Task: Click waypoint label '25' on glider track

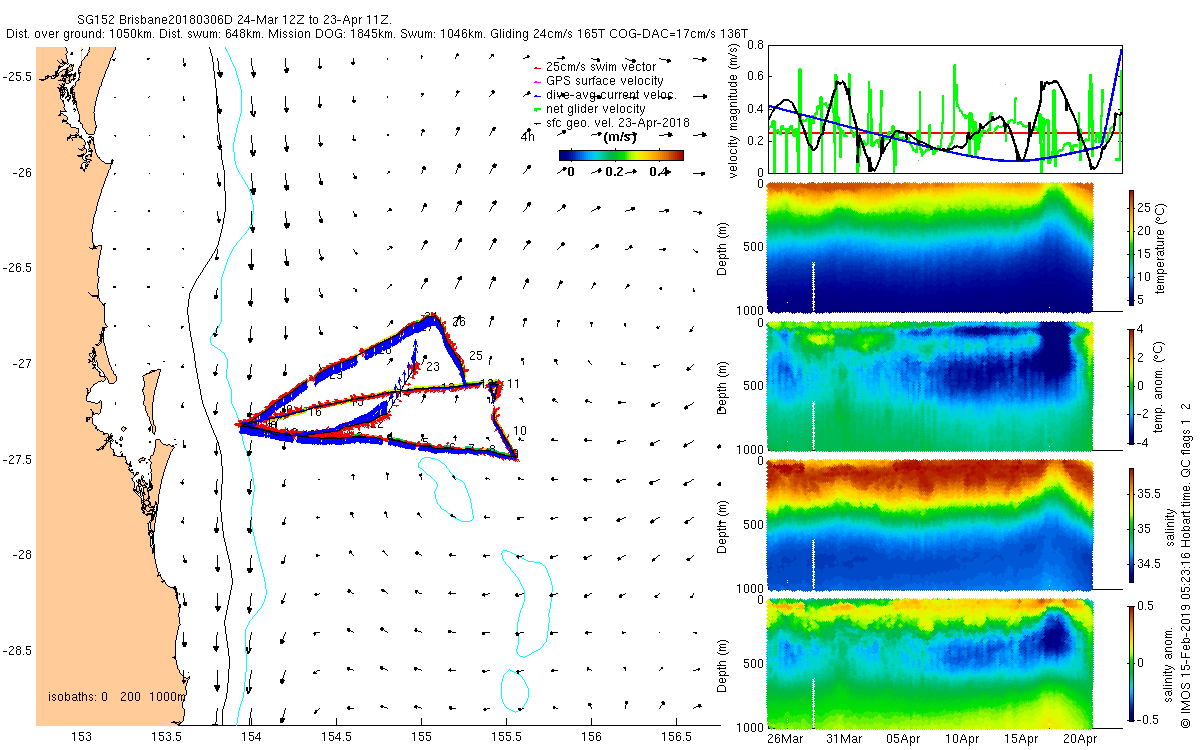Action: tap(476, 356)
